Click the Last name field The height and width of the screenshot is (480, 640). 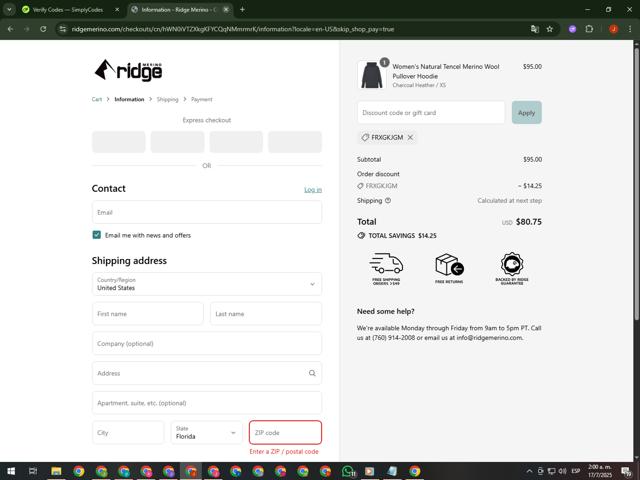(x=266, y=313)
